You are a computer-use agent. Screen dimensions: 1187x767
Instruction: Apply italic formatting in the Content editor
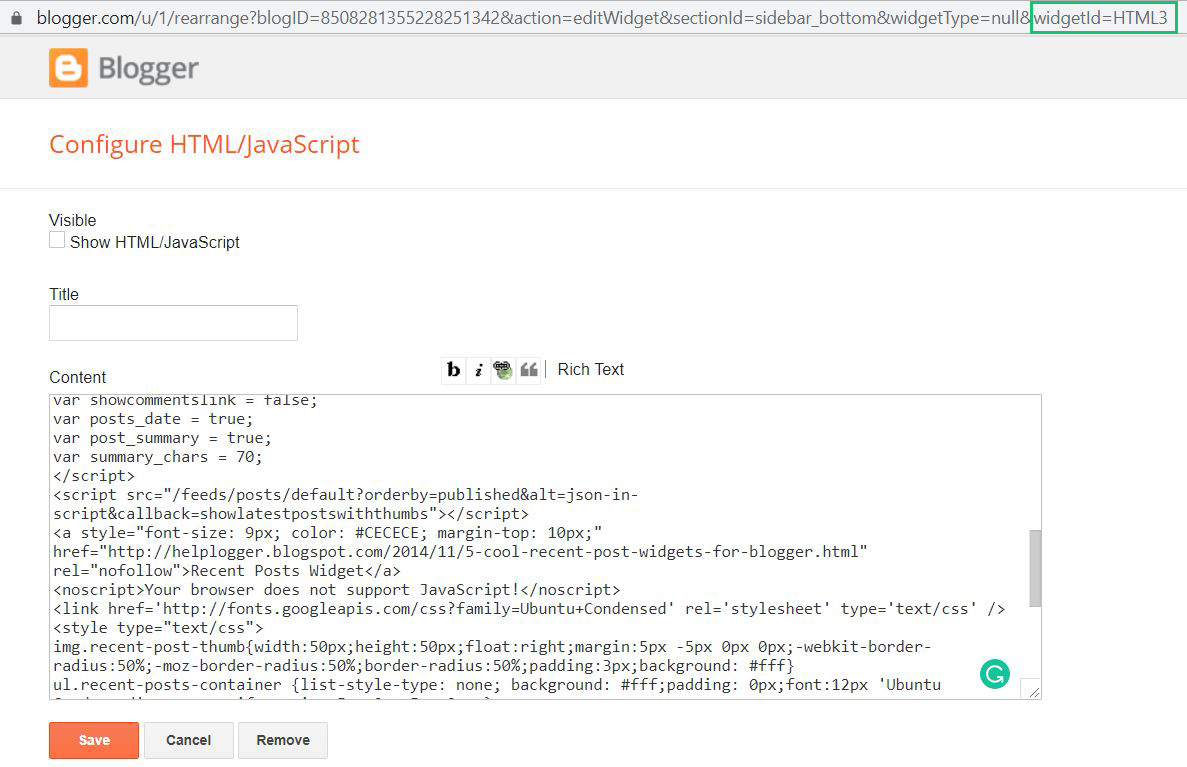(x=479, y=370)
